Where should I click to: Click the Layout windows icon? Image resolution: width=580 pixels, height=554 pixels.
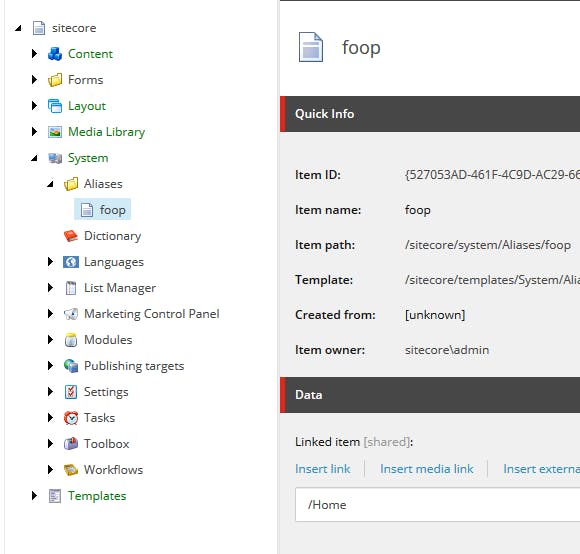click(x=55, y=106)
